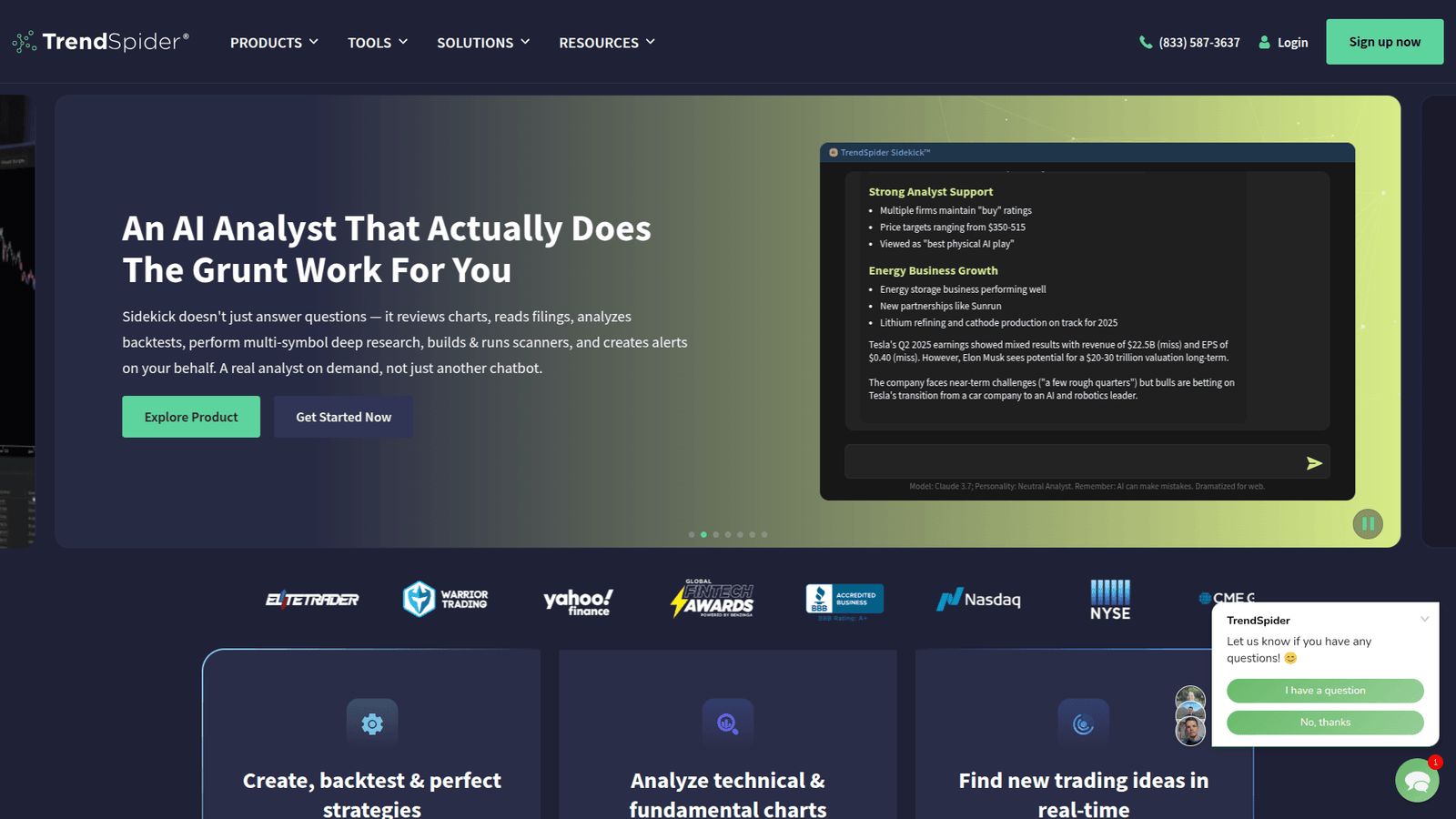Image resolution: width=1456 pixels, height=819 pixels.
Task: Send the Sidekick message with arrow icon
Action: point(1314,463)
